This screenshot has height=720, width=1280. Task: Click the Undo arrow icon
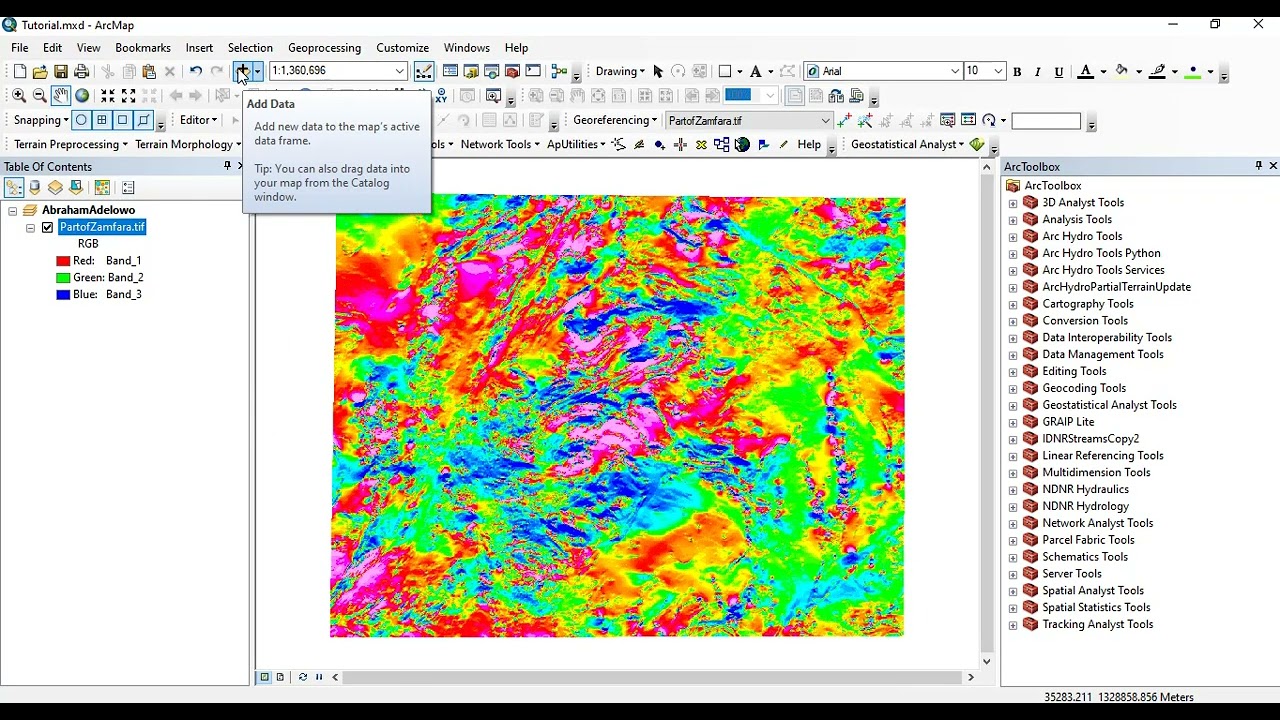pyautogui.click(x=196, y=71)
